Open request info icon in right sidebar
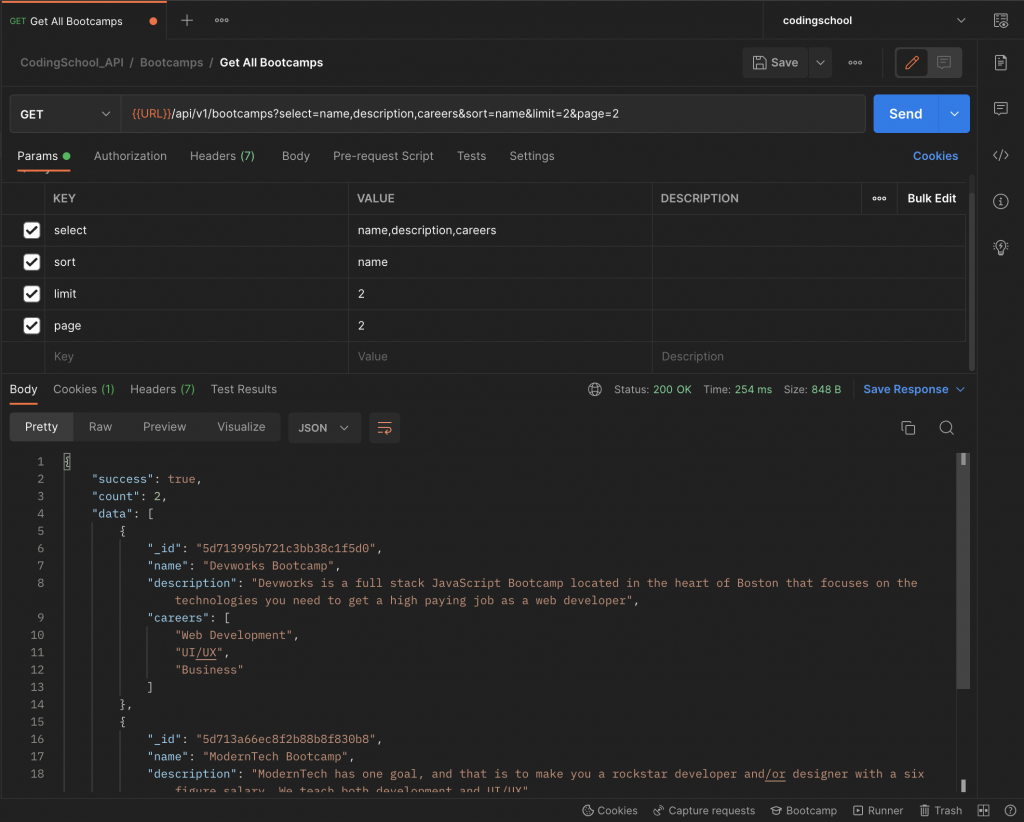This screenshot has height=822, width=1024. tap(1000, 201)
